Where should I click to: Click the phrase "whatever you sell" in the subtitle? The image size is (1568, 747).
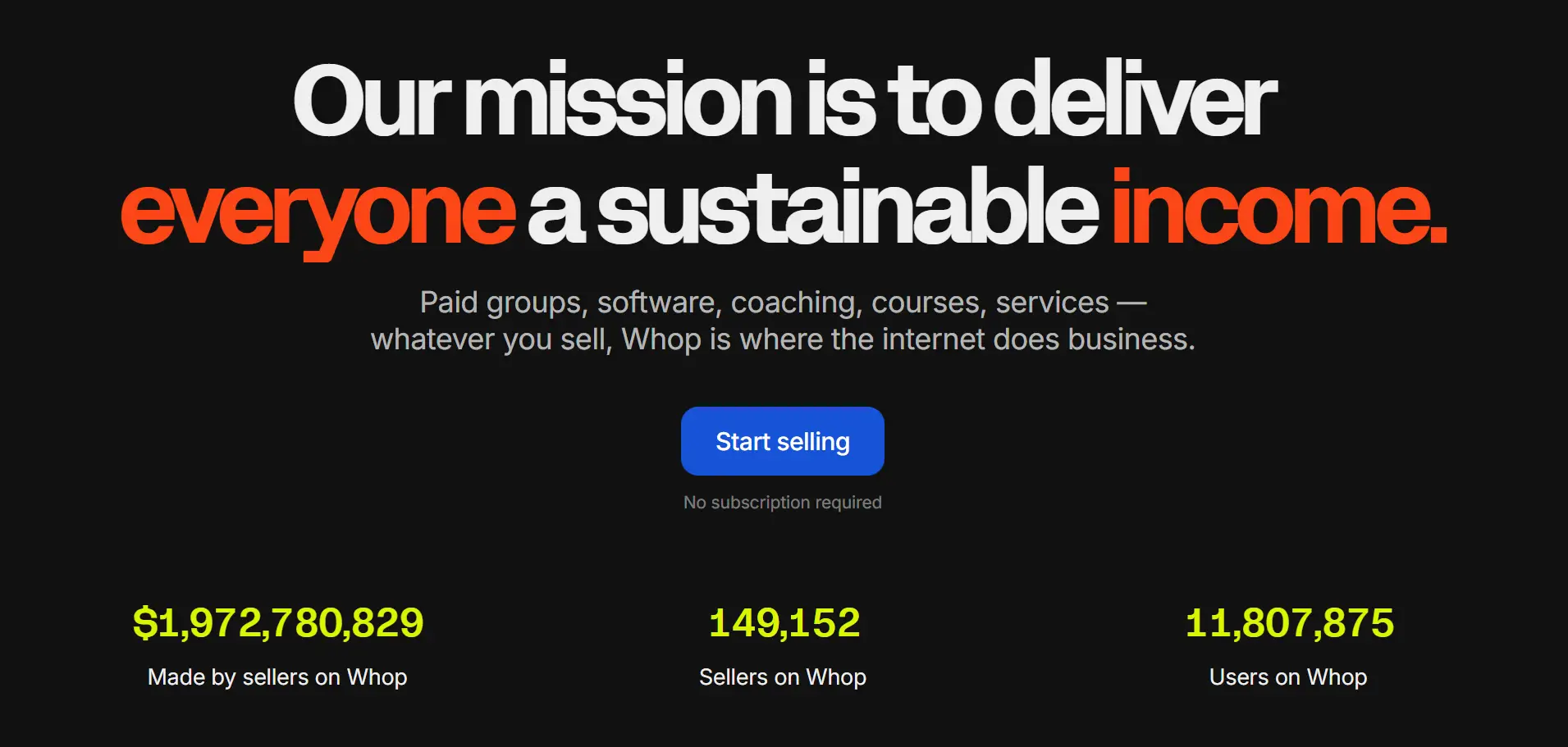tap(491, 339)
